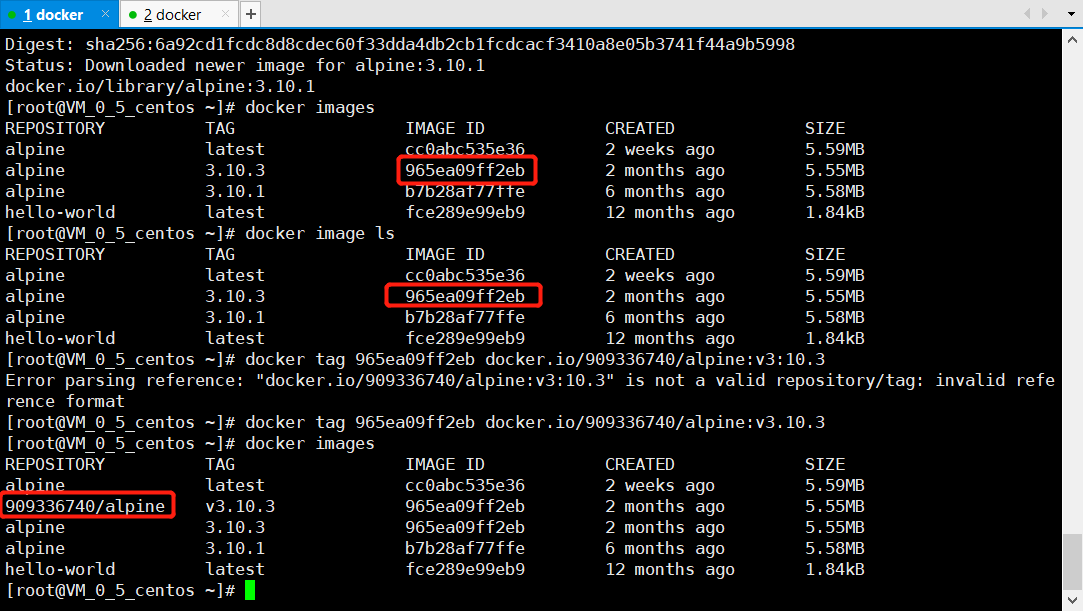
Task: Click the green status dot on "1 docker"
Action: tap(12, 15)
